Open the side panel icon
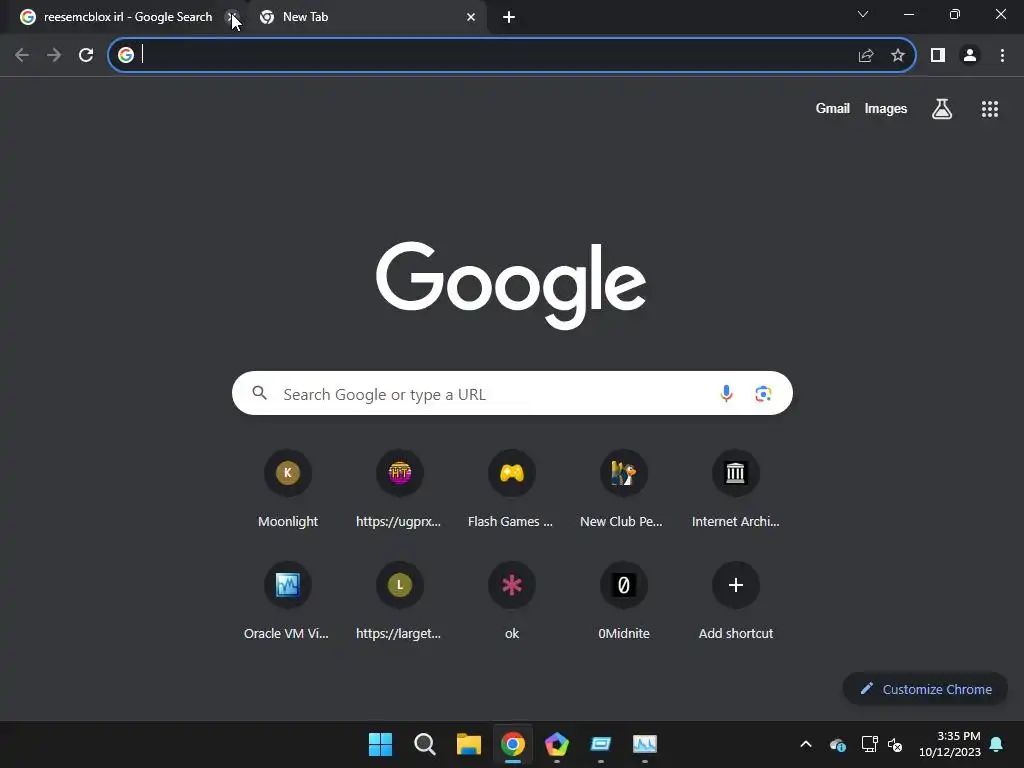Image resolution: width=1024 pixels, height=768 pixels. (938, 56)
